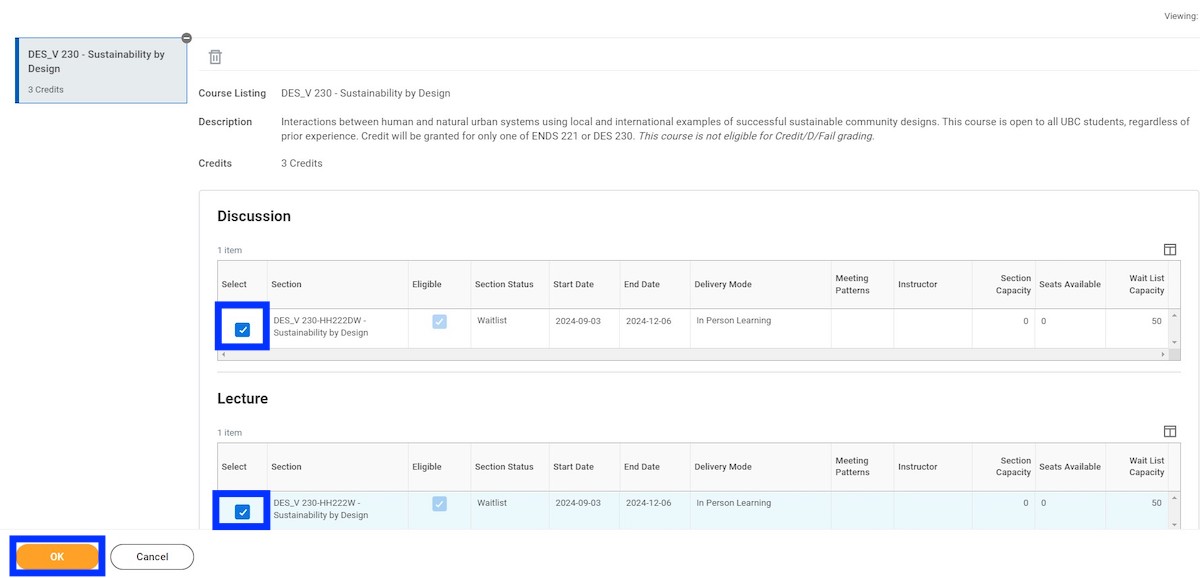Click the trash icon to delete the course
Screen dimensions: 1200x578
pyautogui.click(x=214, y=56)
